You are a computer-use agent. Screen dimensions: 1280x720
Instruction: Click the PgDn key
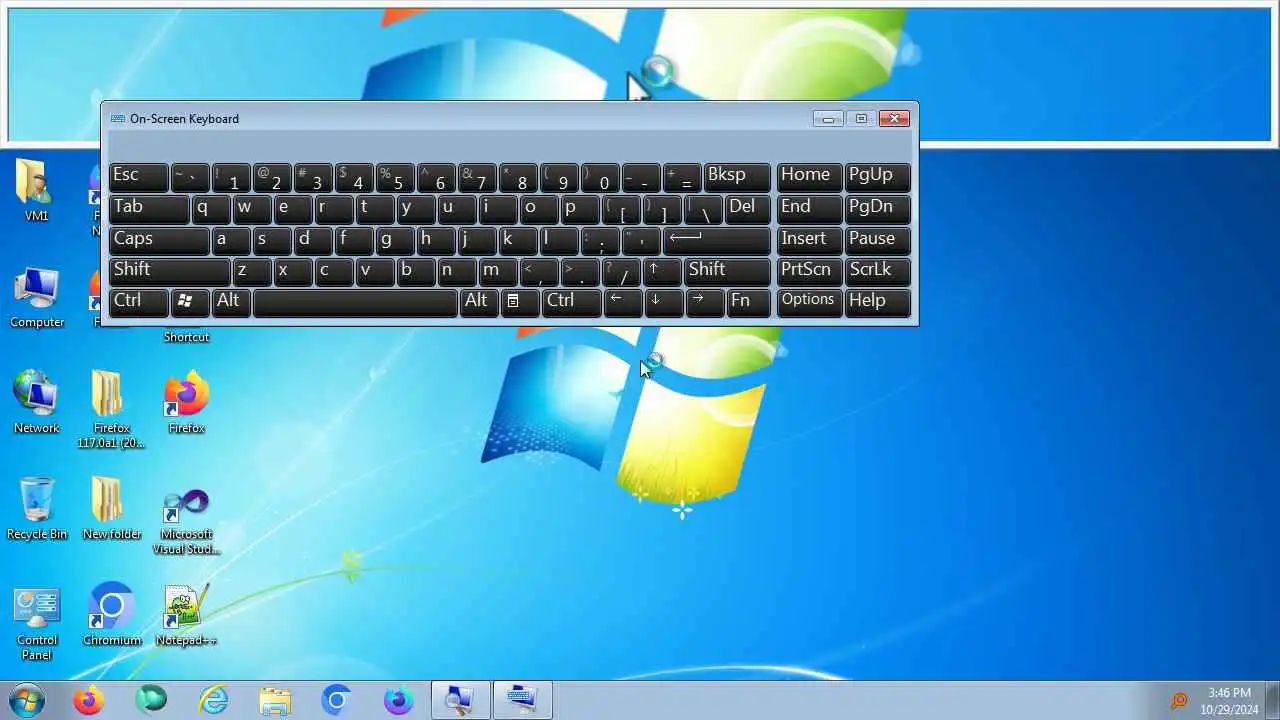point(878,208)
